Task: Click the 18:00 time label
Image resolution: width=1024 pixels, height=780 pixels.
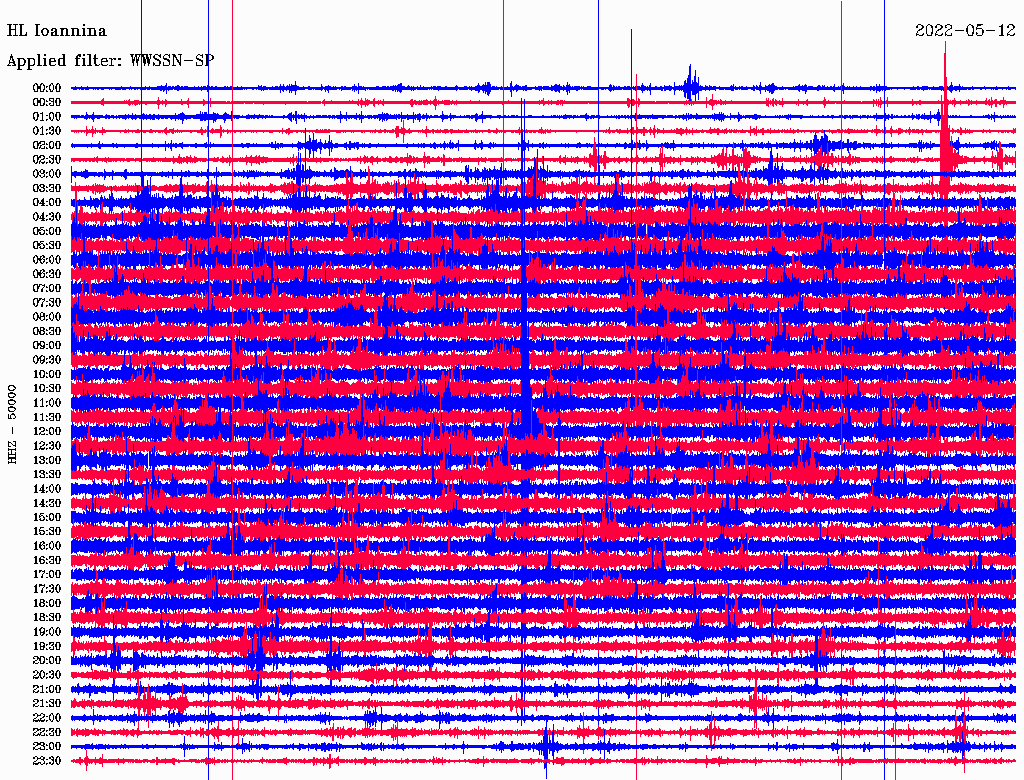Action: pos(47,604)
